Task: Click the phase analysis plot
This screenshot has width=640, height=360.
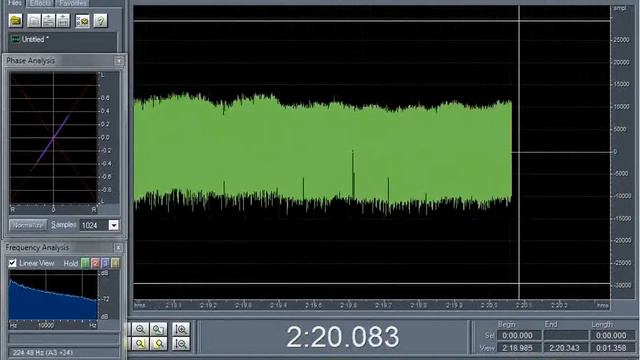Action: 53,138
